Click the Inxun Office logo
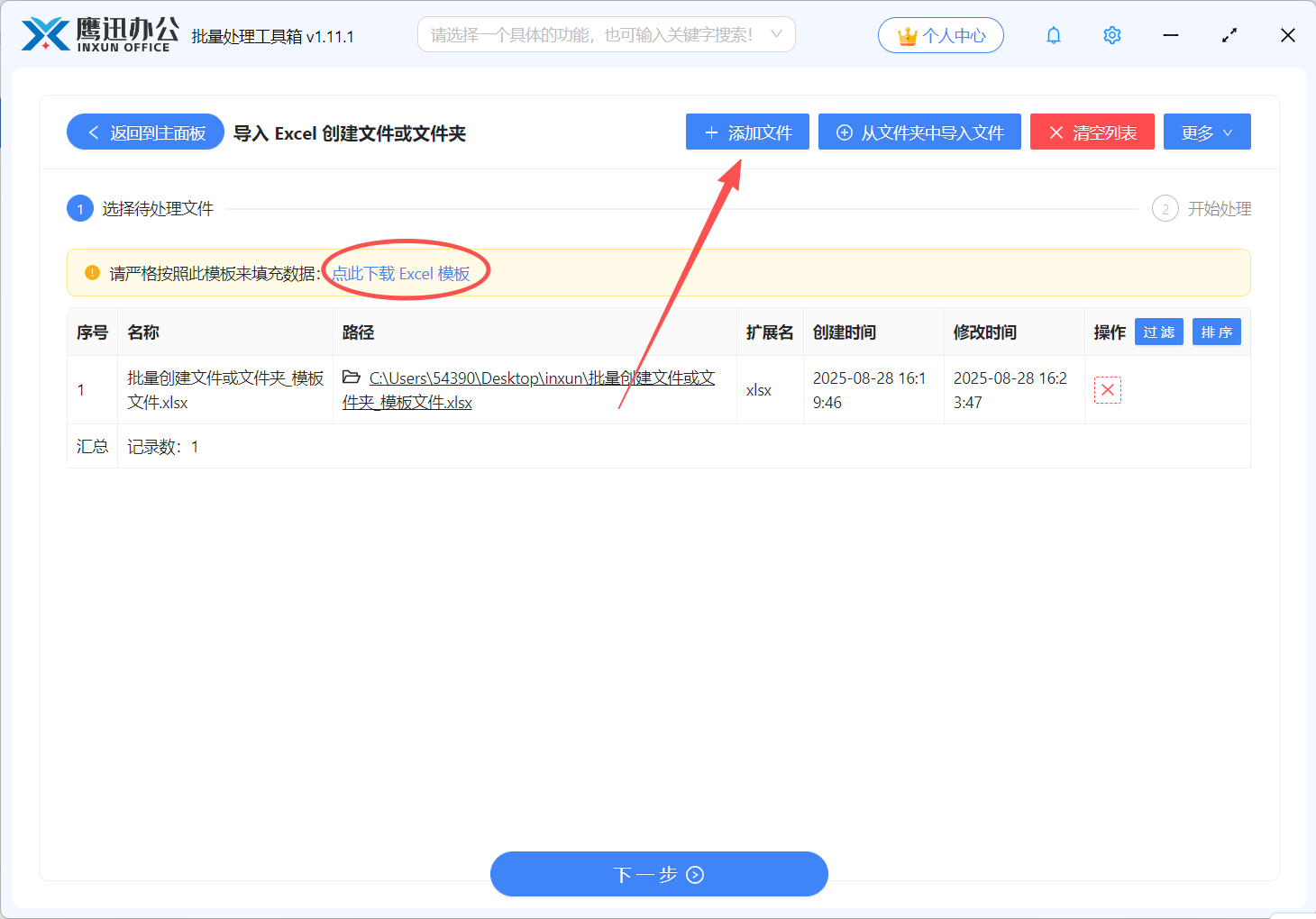This screenshot has width=1316, height=919. 99,35
